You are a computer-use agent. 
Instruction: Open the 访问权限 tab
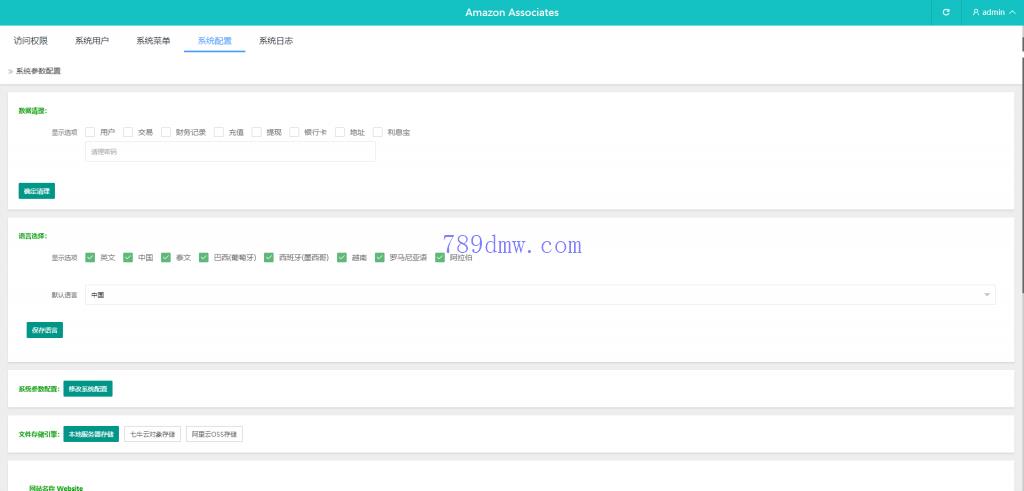tap(30, 41)
